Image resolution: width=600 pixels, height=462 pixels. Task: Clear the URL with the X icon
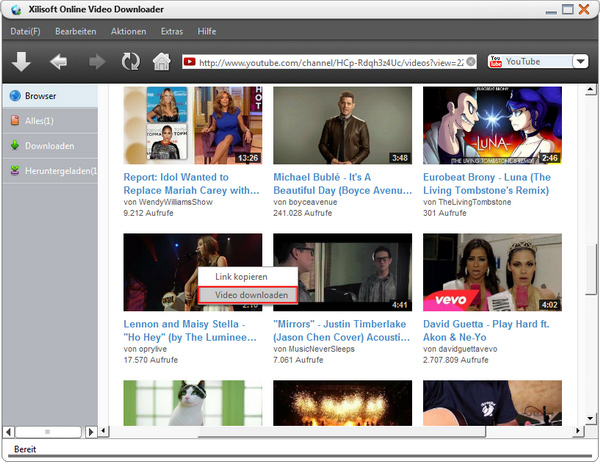point(471,61)
